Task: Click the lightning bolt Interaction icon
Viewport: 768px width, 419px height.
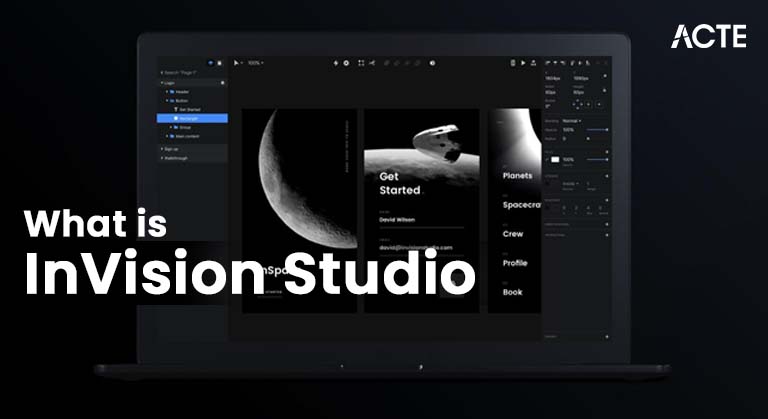Action: 336,63
